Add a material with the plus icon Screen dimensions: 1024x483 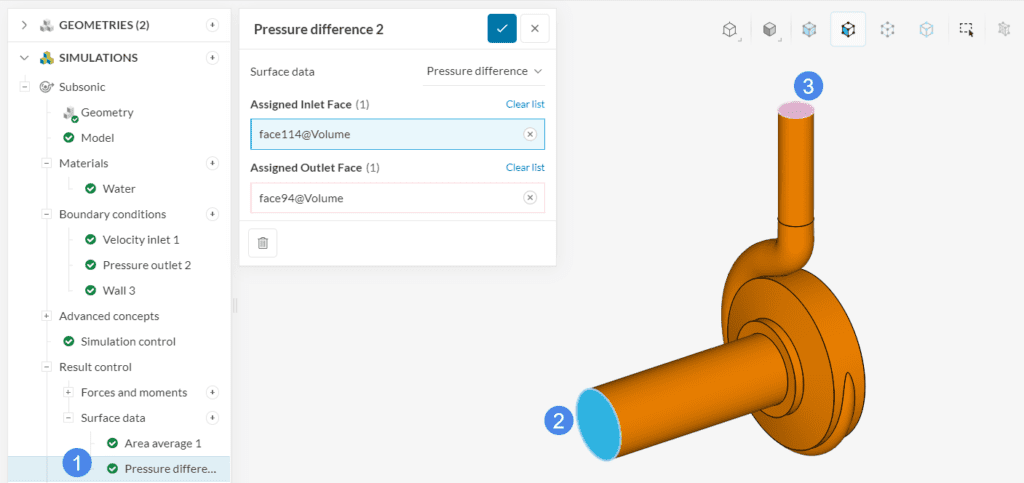(x=212, y=163)
